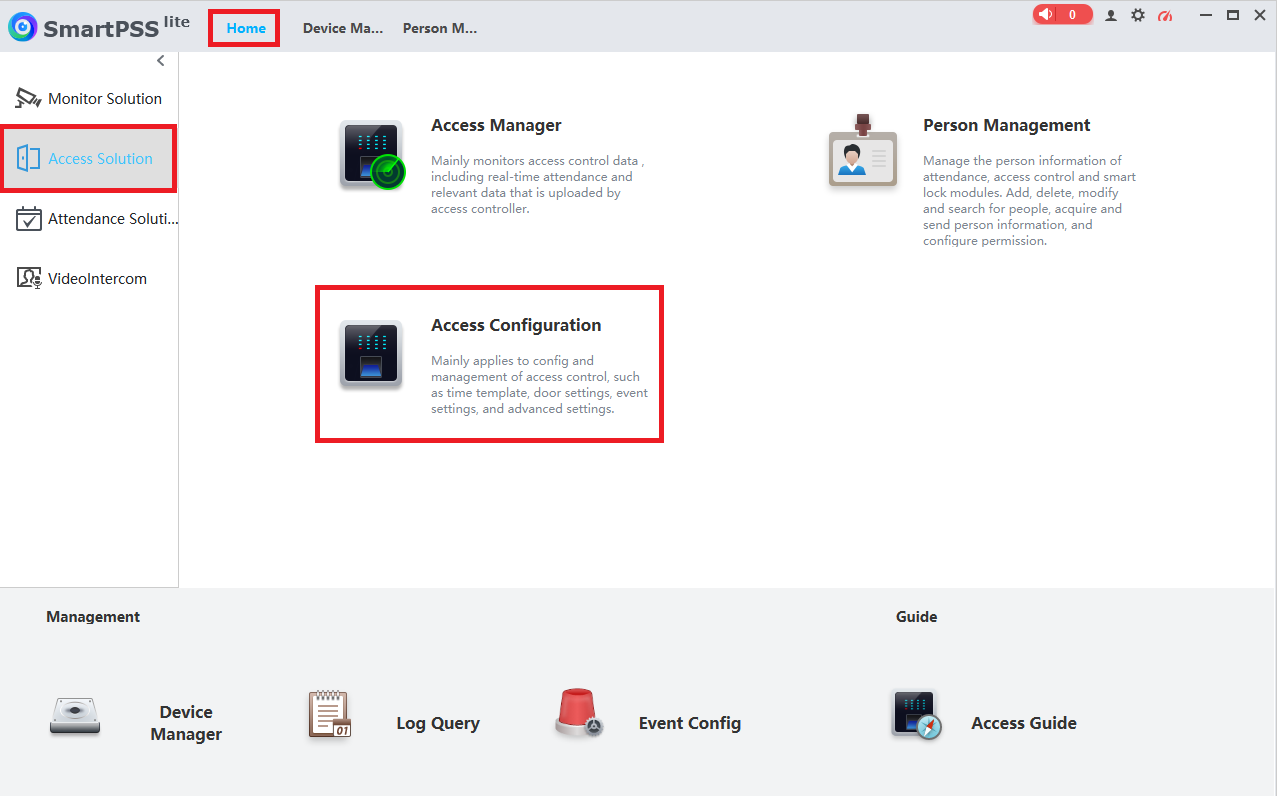
Task: Open the Person Management title link
Action: tap(1007, 125)
